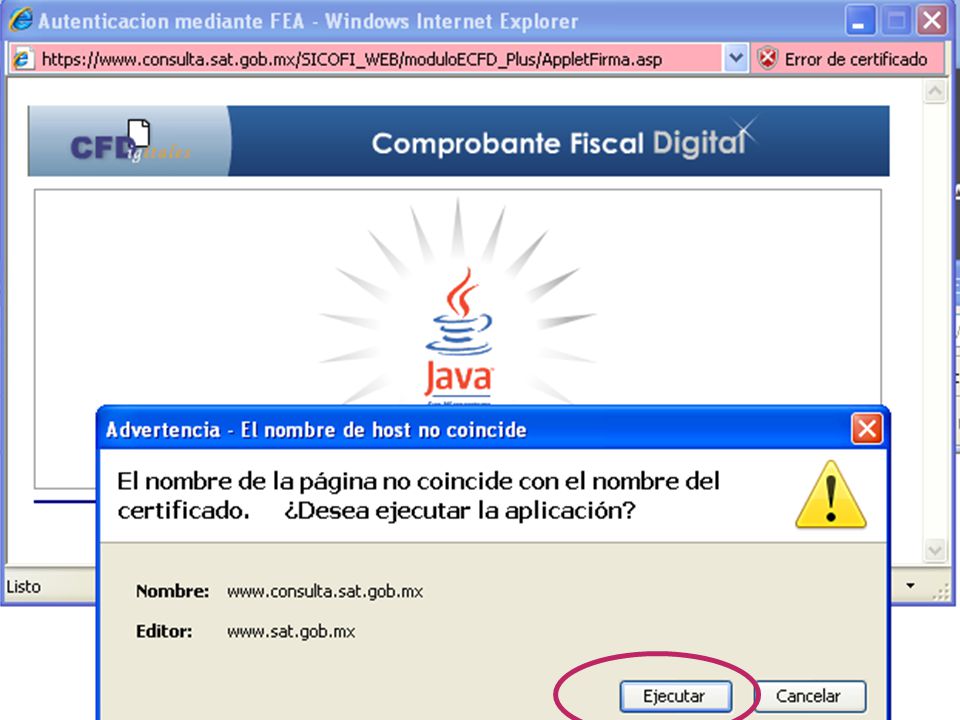Click the Ejecutar button
The image size is (960, 720).
(675, 696)
